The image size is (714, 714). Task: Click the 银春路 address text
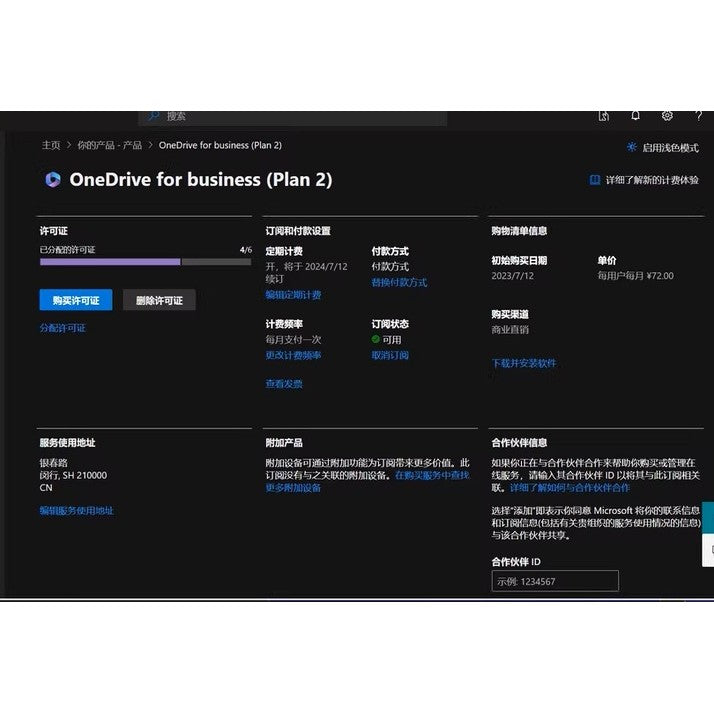point(54,463)
